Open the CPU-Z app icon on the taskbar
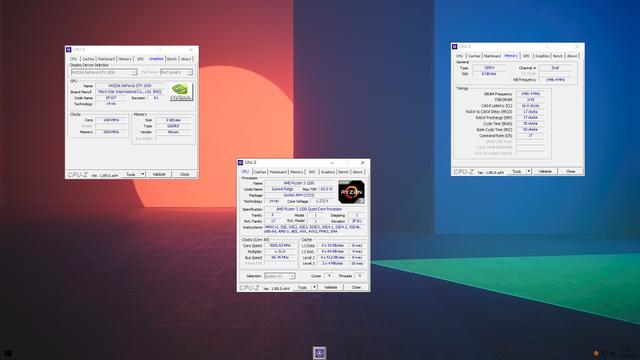The width and height of the screenshot is (640, 360). [x=320, y=353]
